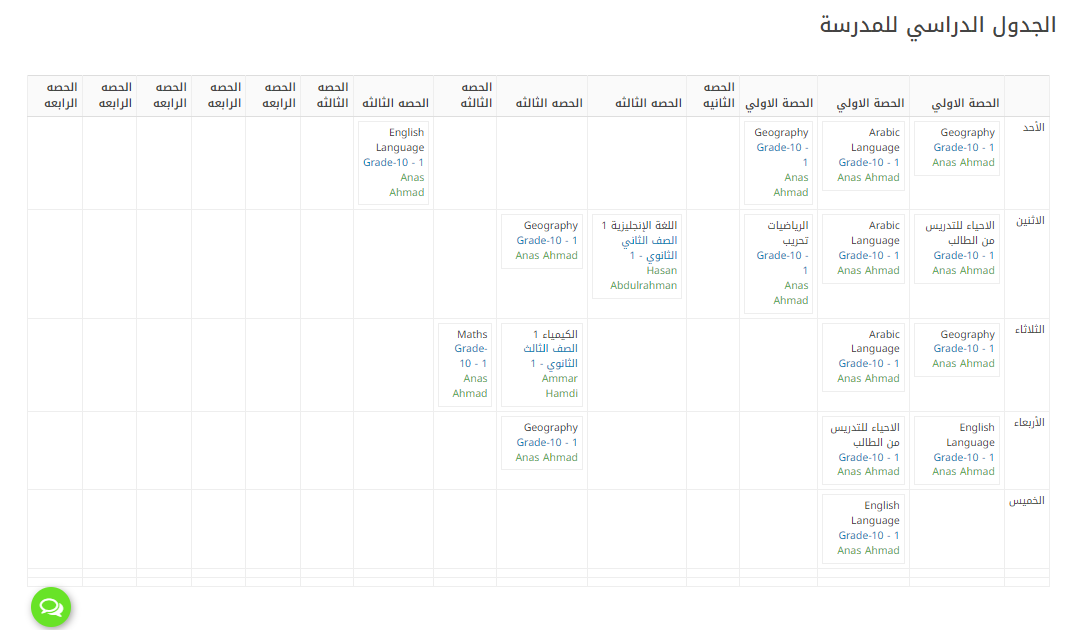
Task: Open the green chat bubble widget
Action: pyautogui.click(x=51, y=607)
